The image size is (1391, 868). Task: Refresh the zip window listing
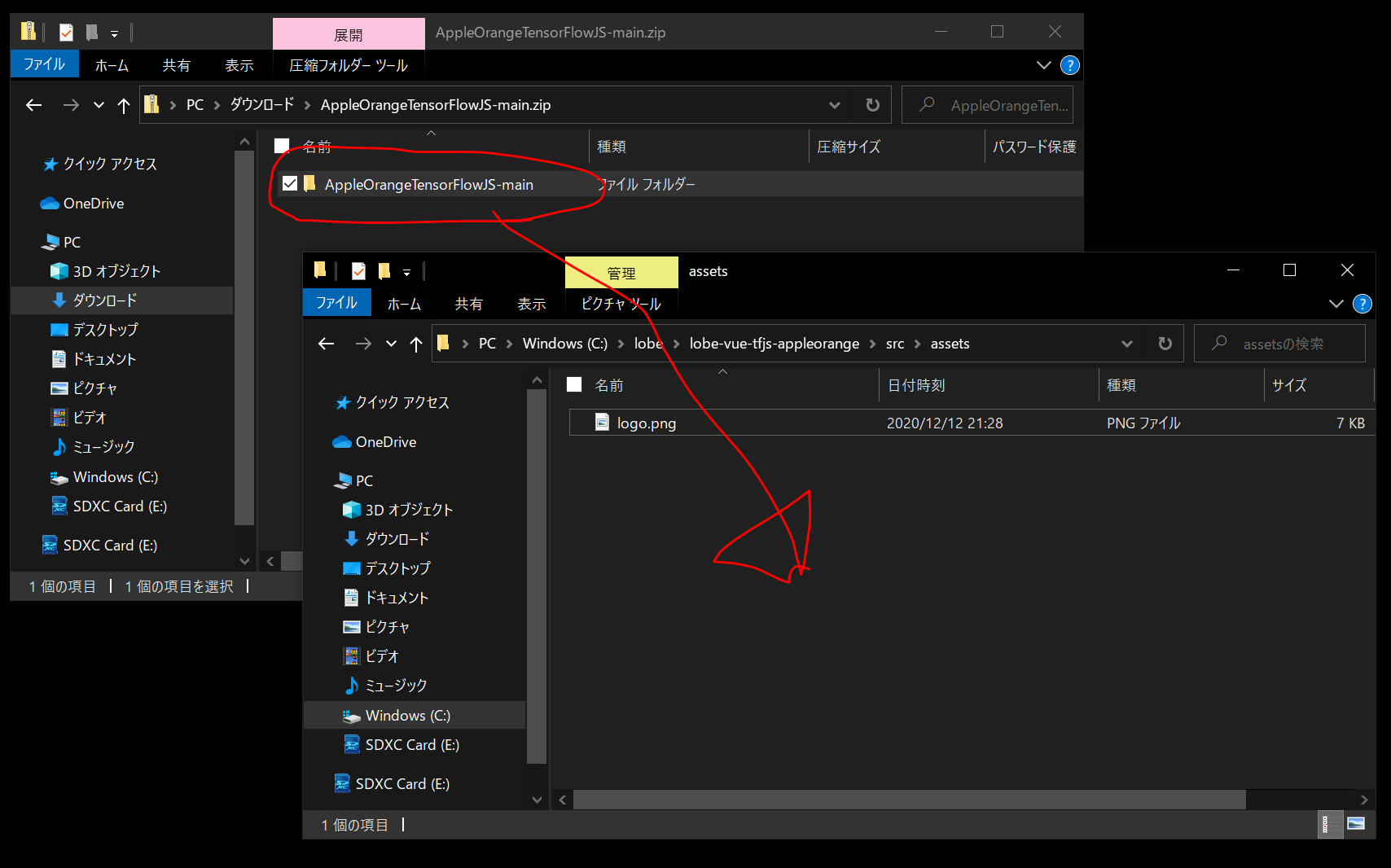point(873,105)
